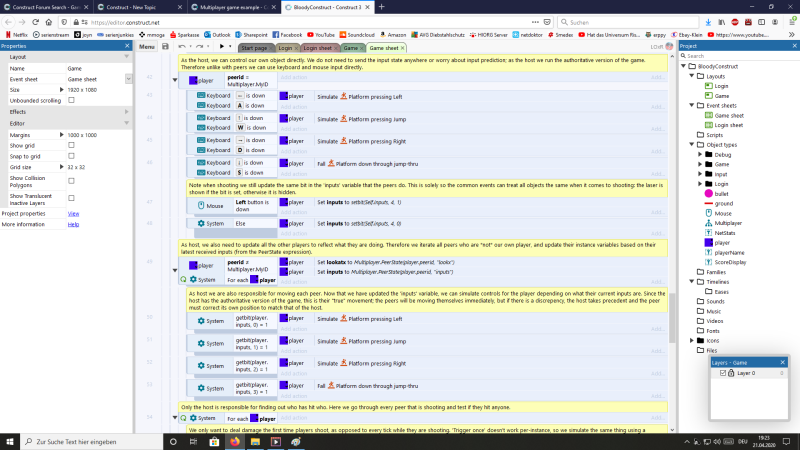The width and height of the screenshot is (800, 450).
Task: Open the Firefox library icon
Action: tap(721, 22)
